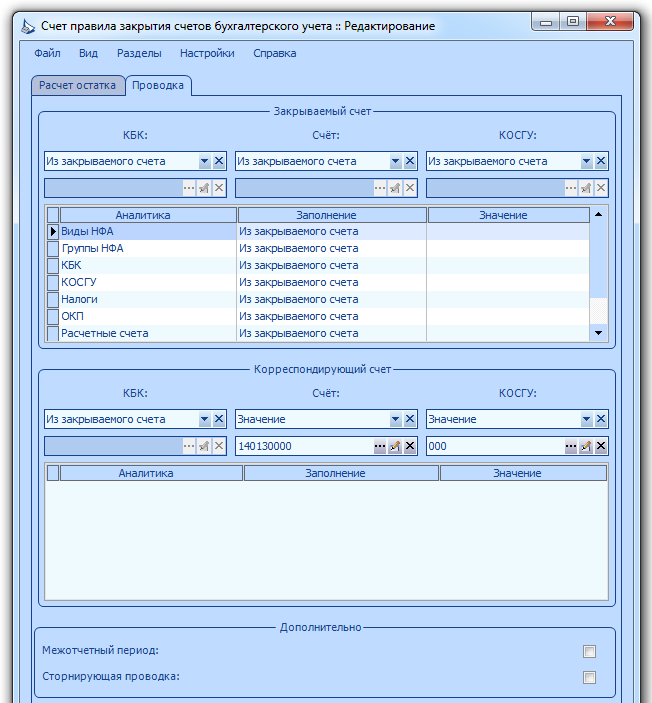Viewport: 652px width, 703px height.
Task: Switch to the Расчет остатка tab
Action: coord(78,85)
